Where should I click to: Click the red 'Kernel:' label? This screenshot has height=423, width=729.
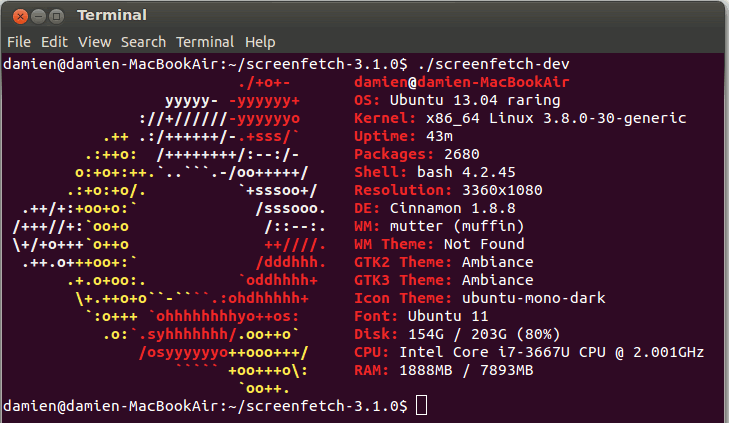(385, 119)
